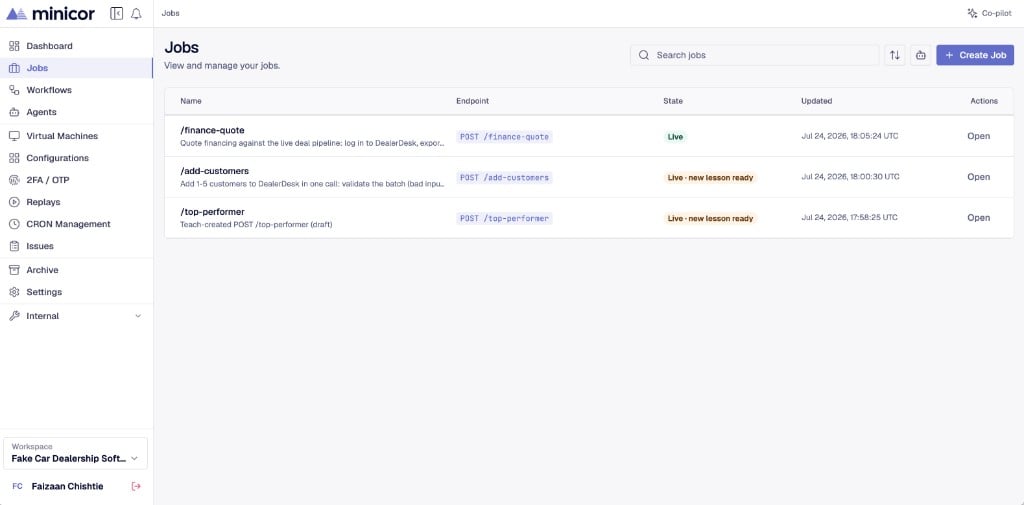Open the Workspace selector dropdown
The width and height of the screenshot is (1024, 505).
(76, 453)
